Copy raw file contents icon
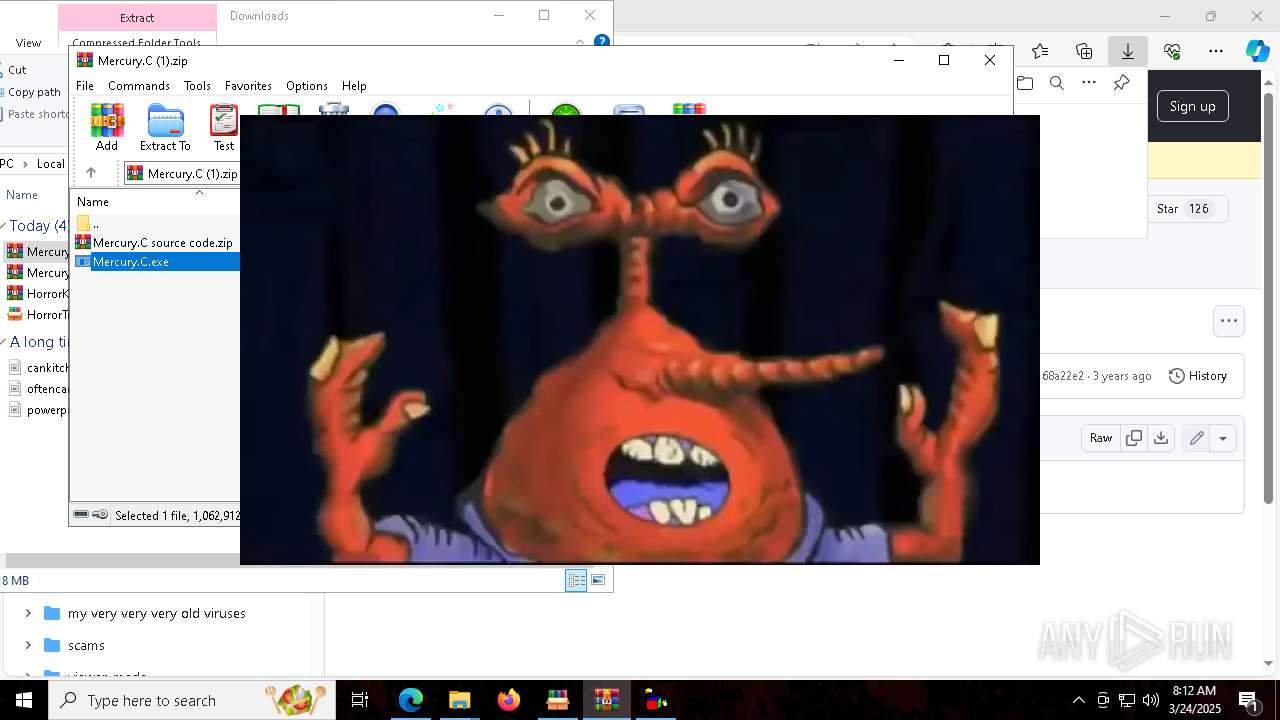Viewport: 1280px width, 720px height. click(x=1134, y=438)
